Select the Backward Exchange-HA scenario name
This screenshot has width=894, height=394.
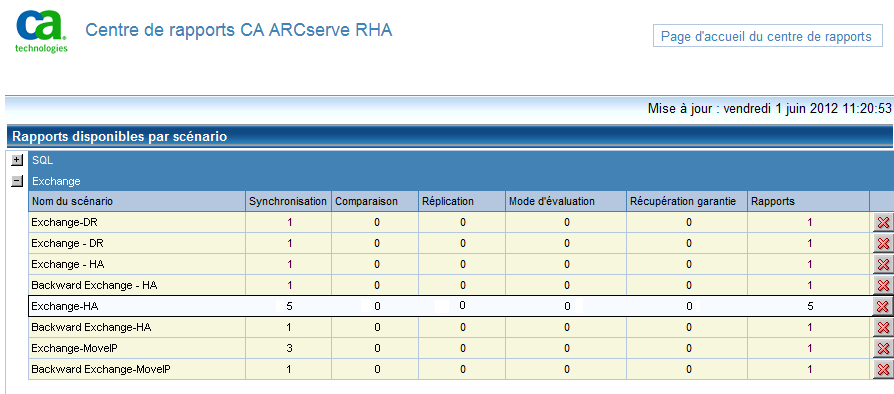tap(91, 327)
